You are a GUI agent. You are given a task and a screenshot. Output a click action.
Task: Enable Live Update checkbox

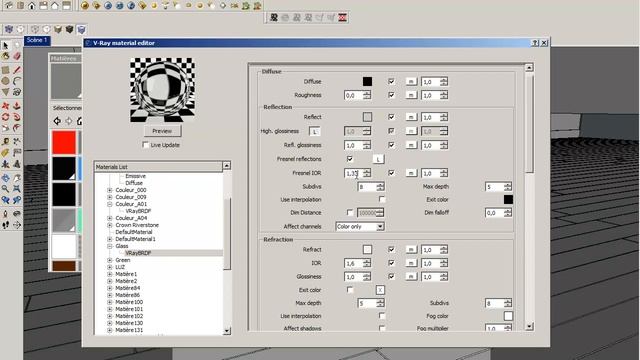point(145,145)
